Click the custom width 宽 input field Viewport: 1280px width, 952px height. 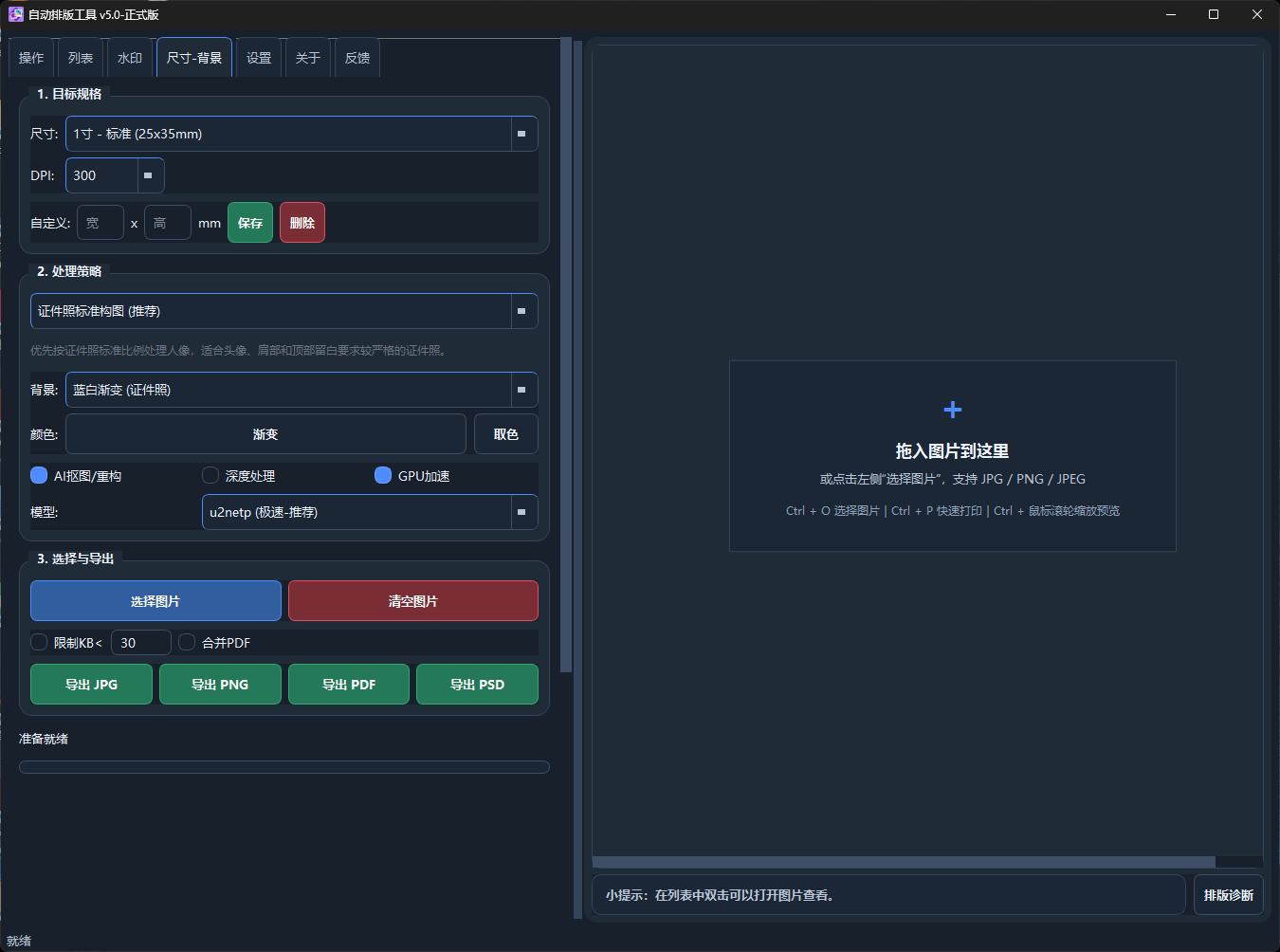coord(101,223)
